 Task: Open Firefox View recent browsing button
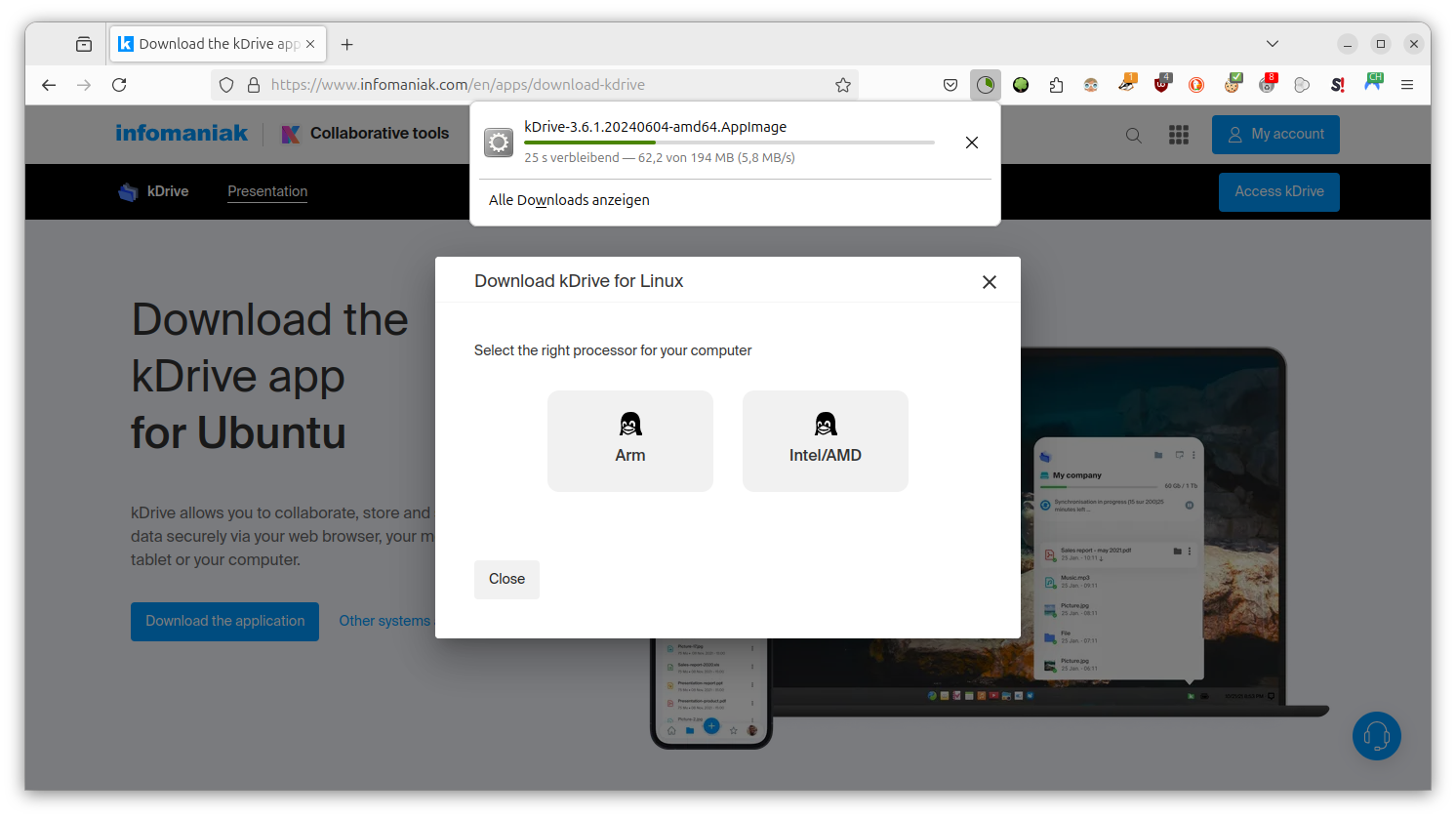(84, 44)
